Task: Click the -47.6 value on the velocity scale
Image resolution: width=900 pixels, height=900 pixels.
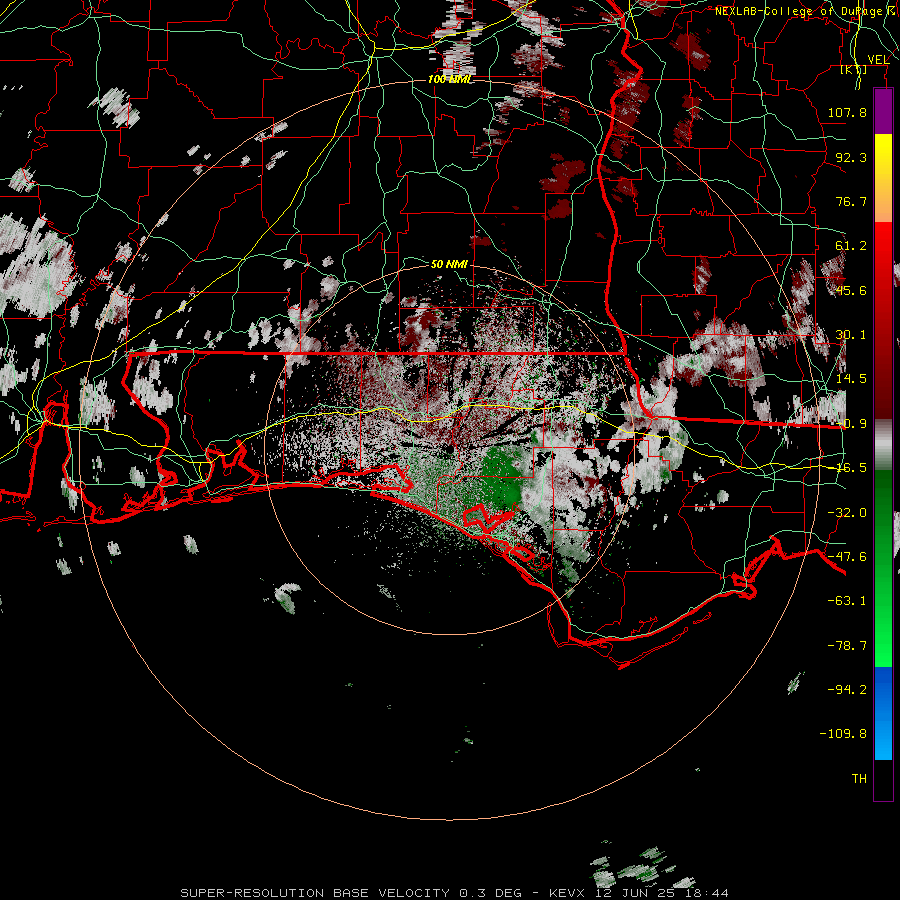Action: [847, 557]
